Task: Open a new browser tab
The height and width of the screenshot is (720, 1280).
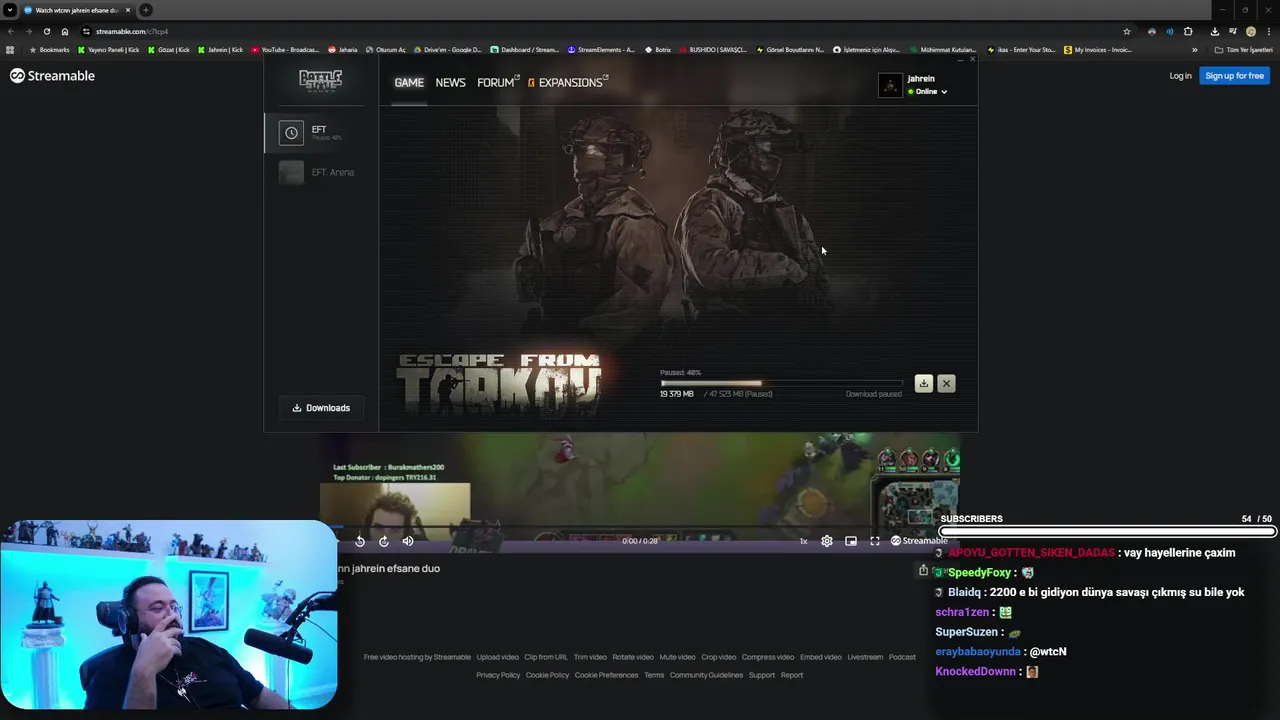Action: (x=145, y=10)
